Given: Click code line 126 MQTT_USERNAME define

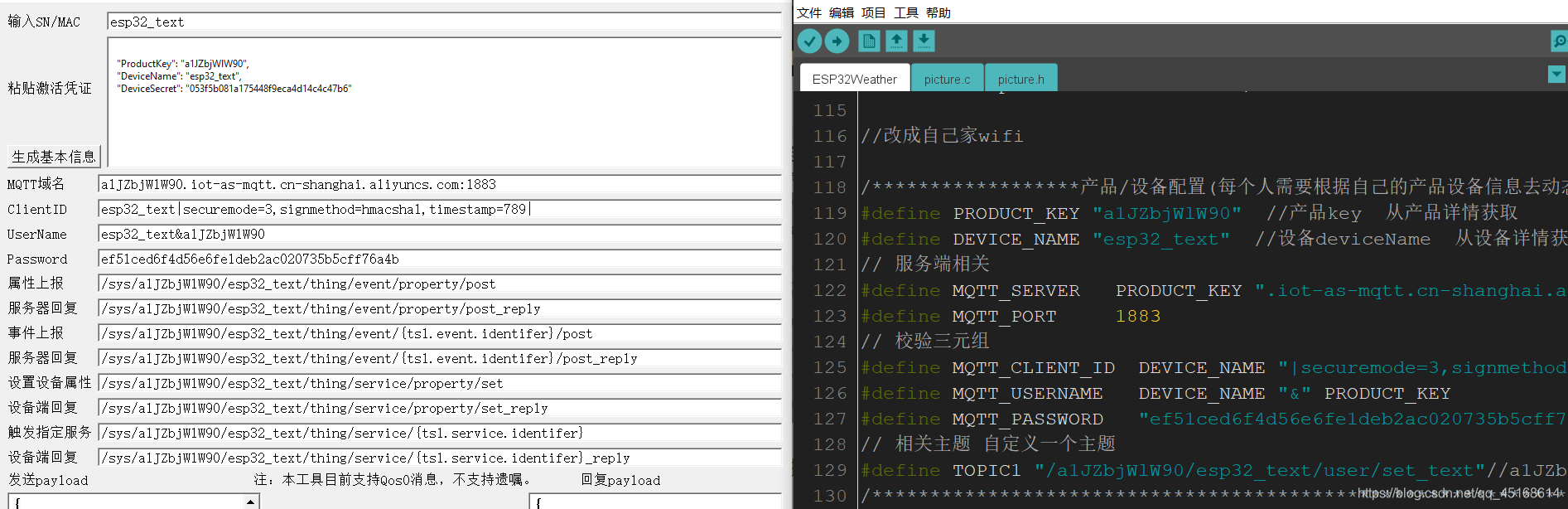Looking at the screenshot, I should pos(1155,393).
